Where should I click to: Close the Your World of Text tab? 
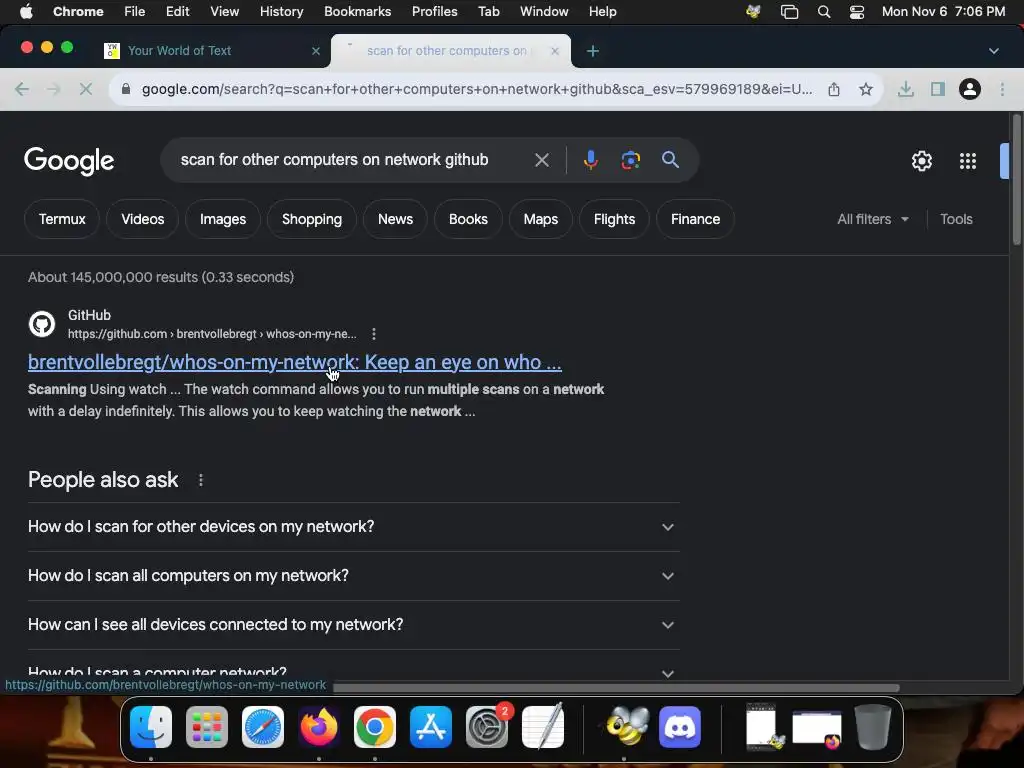[315, 51]
